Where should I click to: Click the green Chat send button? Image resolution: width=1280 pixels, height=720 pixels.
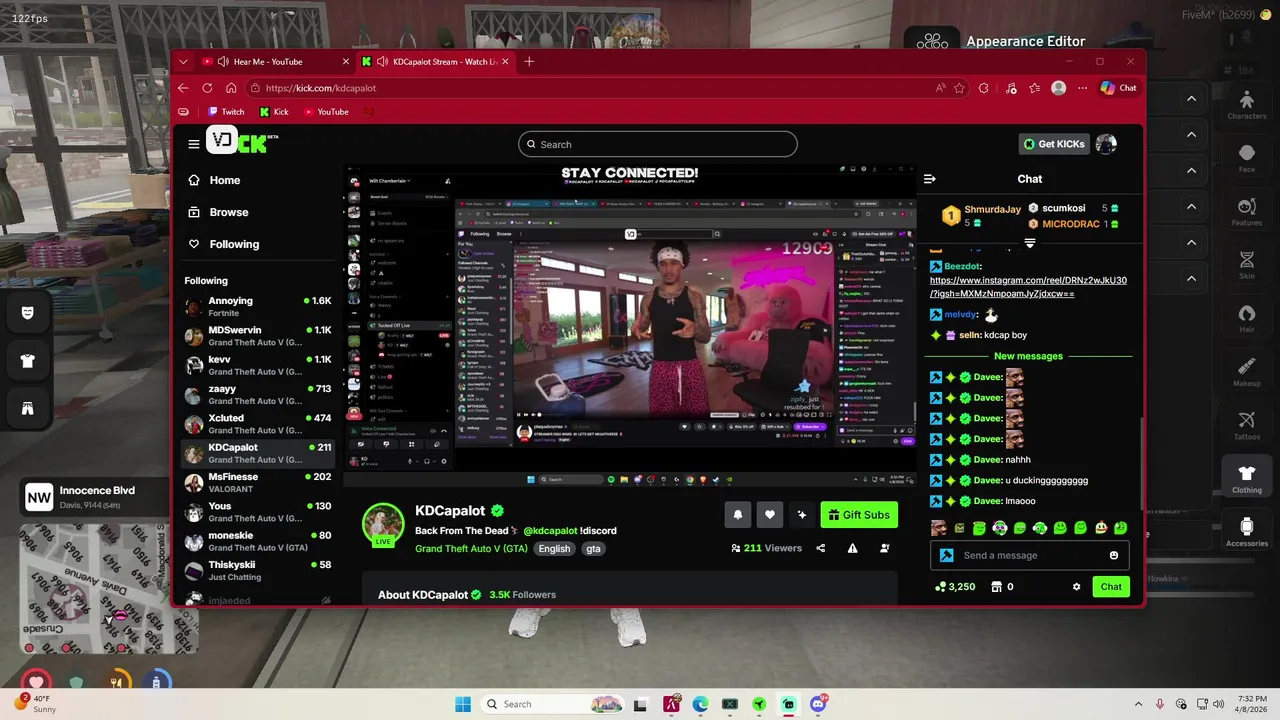tap(1111, 587)
